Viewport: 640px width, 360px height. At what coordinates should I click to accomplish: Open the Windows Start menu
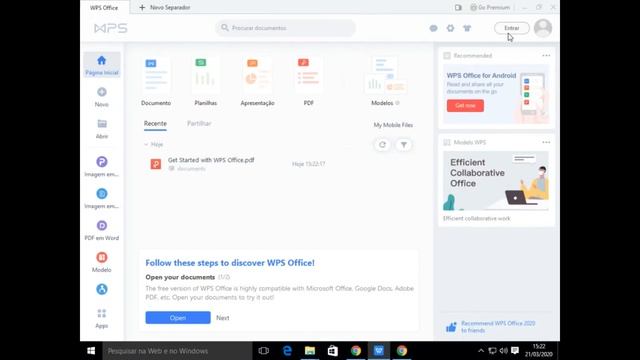point(91,351)
